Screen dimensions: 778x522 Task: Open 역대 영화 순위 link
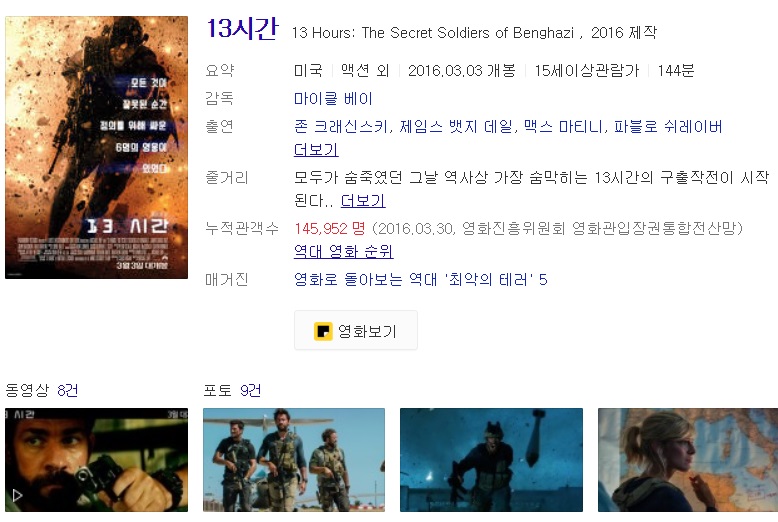(x=343, y=251)
